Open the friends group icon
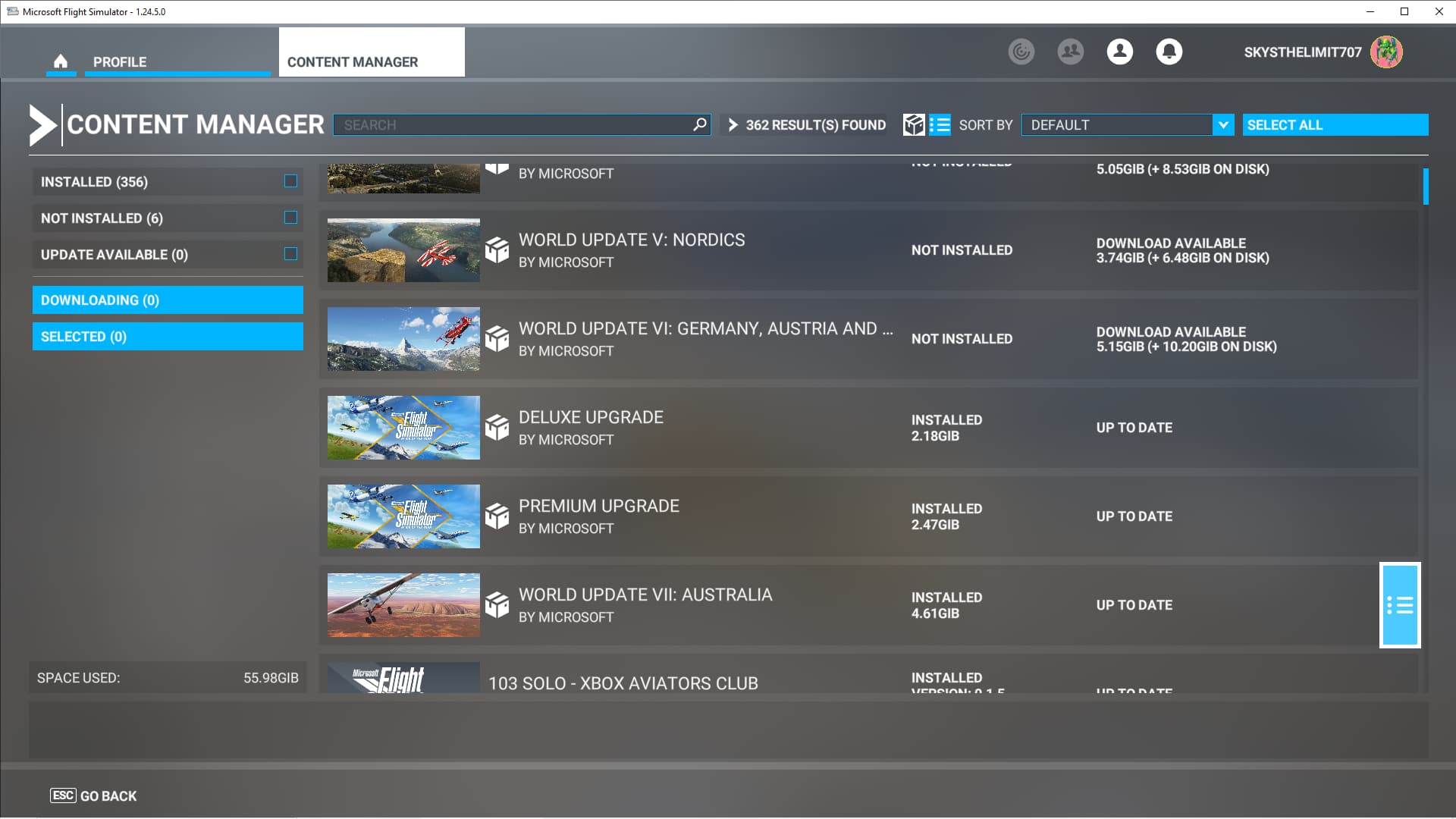This screenshot has height=819, width=1456. point(1071,52)
